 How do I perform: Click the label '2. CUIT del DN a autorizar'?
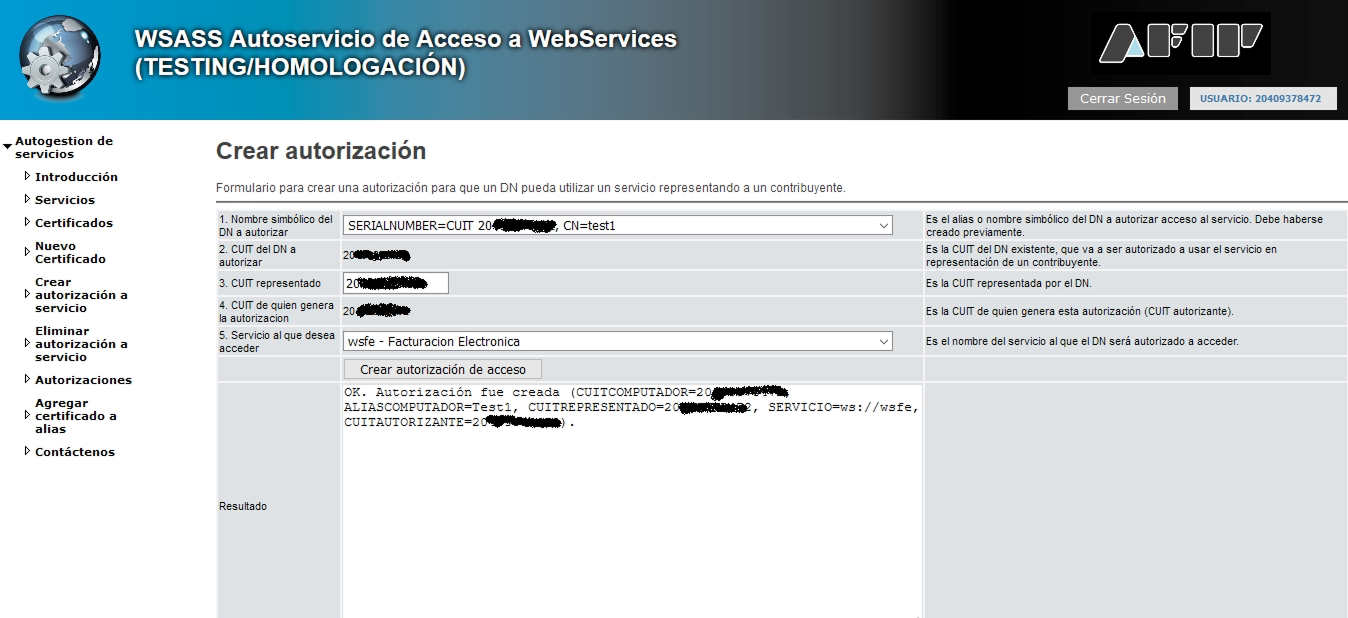point(258,255)
